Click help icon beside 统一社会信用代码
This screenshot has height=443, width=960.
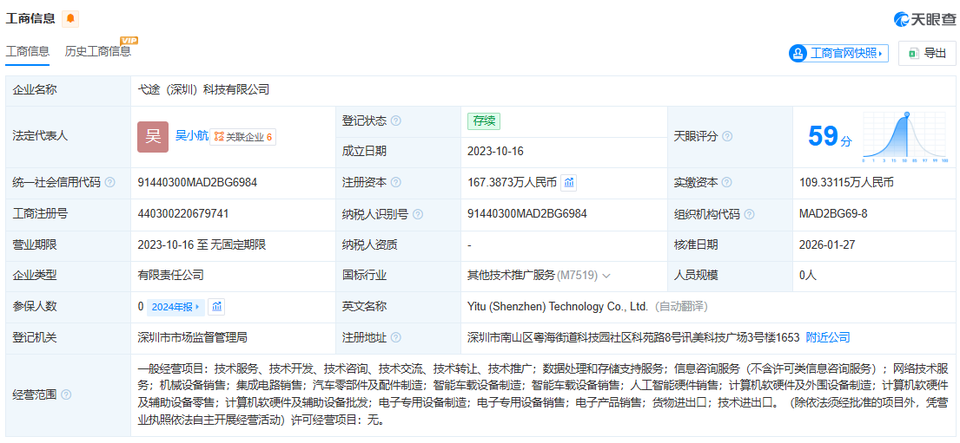pos(110,183)
